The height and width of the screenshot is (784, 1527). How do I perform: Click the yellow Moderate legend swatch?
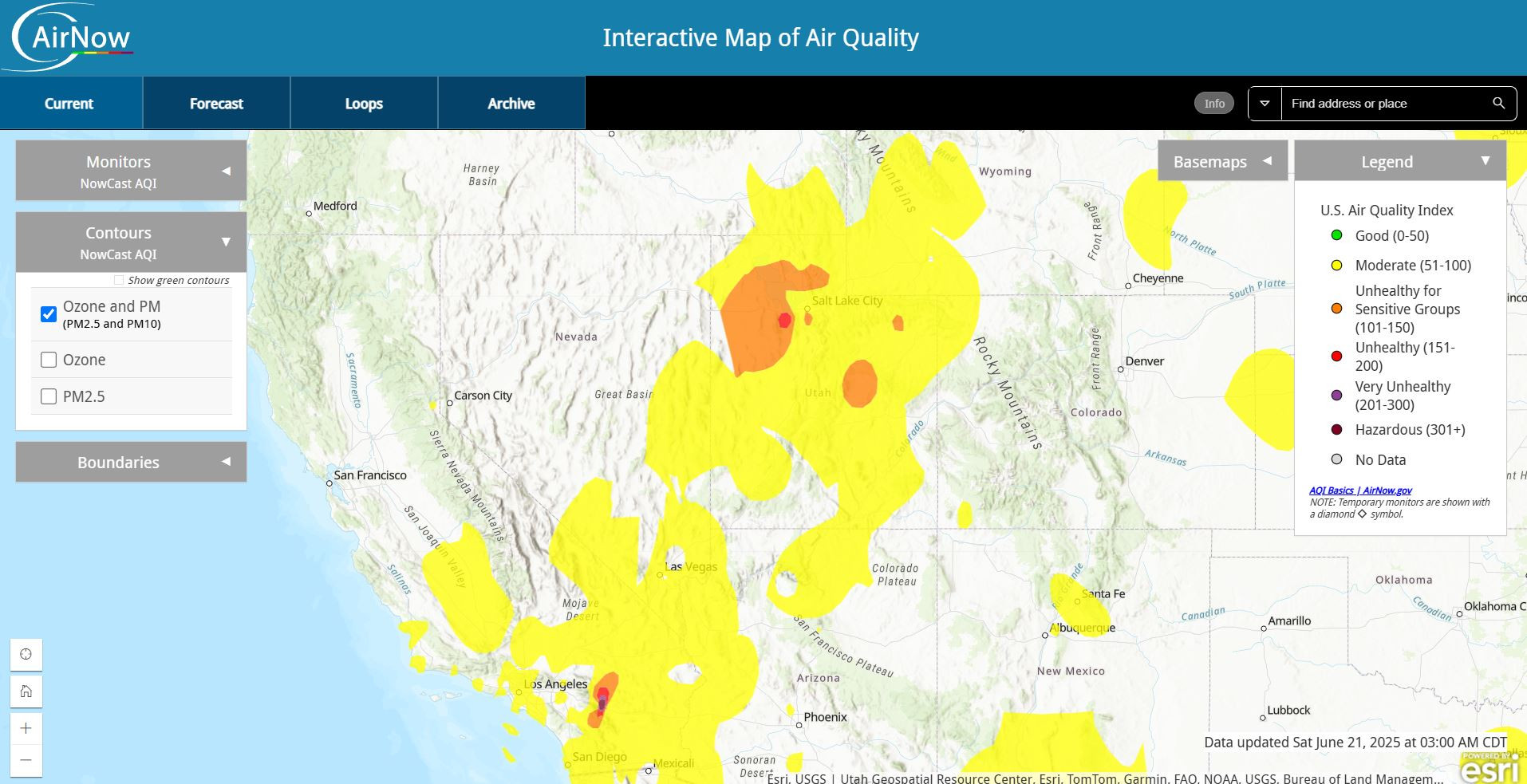click(1337, 266)
